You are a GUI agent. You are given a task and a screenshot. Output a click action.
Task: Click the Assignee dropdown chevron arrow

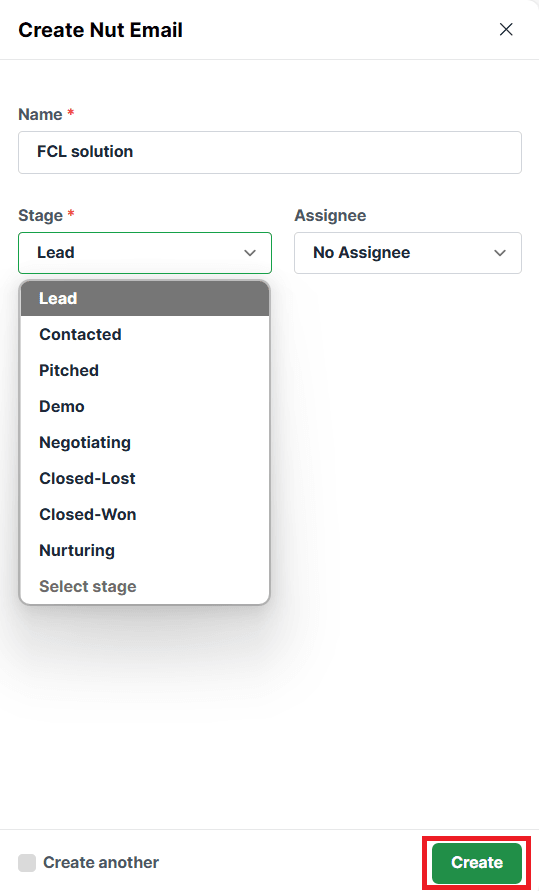coord(500,253)
